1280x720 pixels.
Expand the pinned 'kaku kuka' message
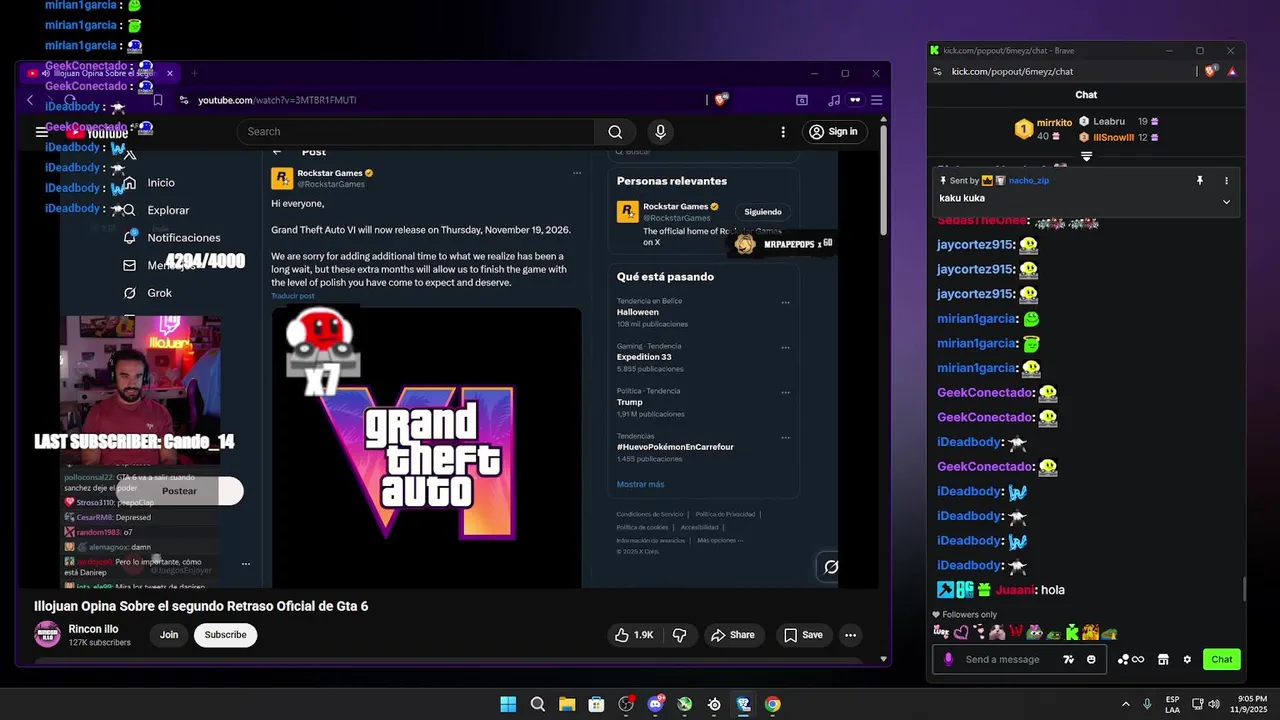pos(1226,201)
